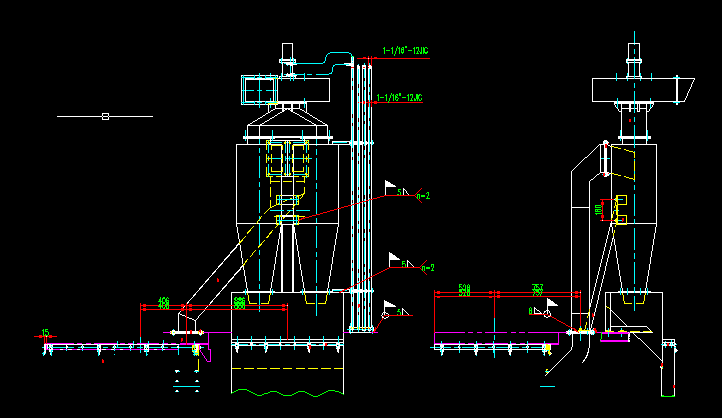Click the "598" dimension value
The width and height of the screenshot is (722, 418).
click(x=465, y=290)
